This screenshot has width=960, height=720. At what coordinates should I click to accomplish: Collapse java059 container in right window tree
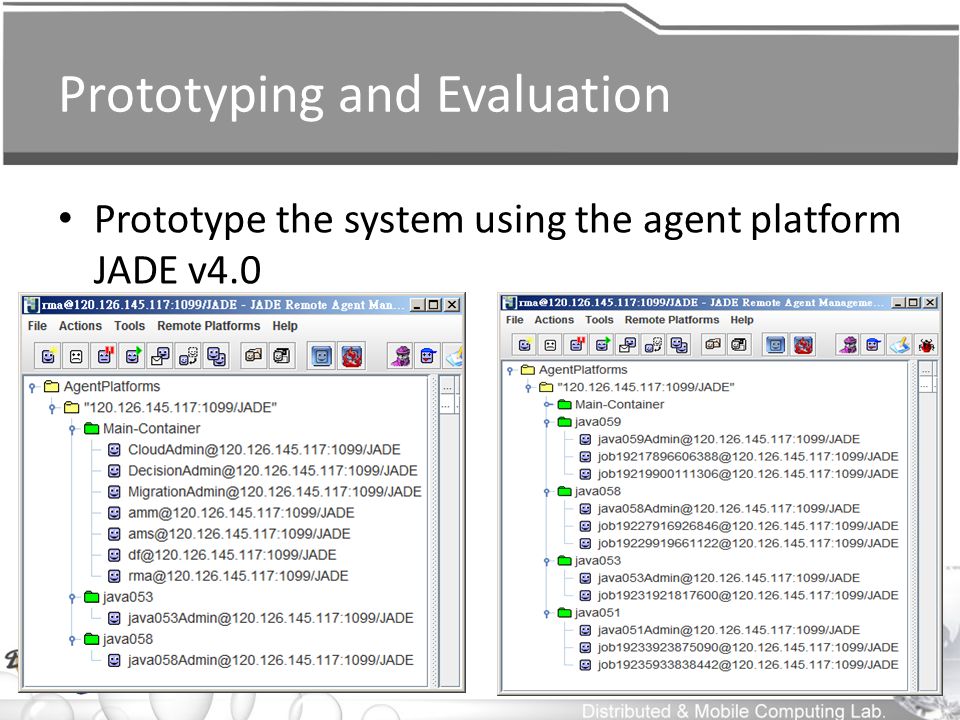547,422
